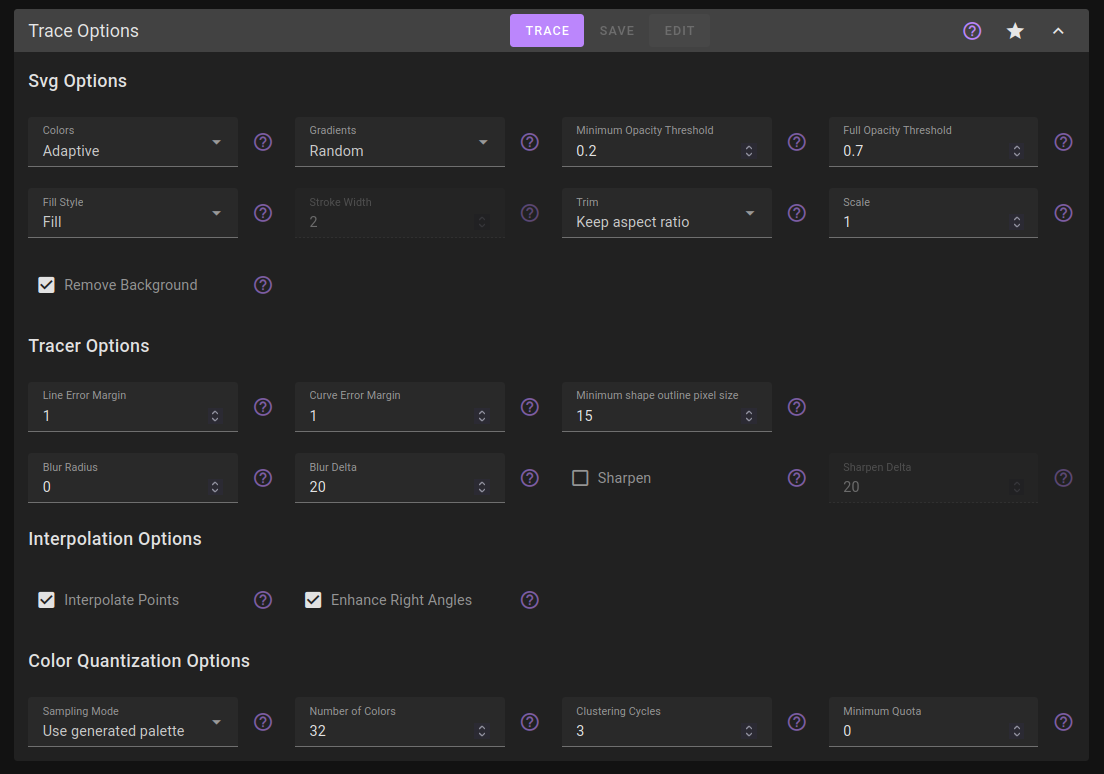Show help for Colors option
The height and width of the screenshot is (774, 1104).
coord(263,142)
